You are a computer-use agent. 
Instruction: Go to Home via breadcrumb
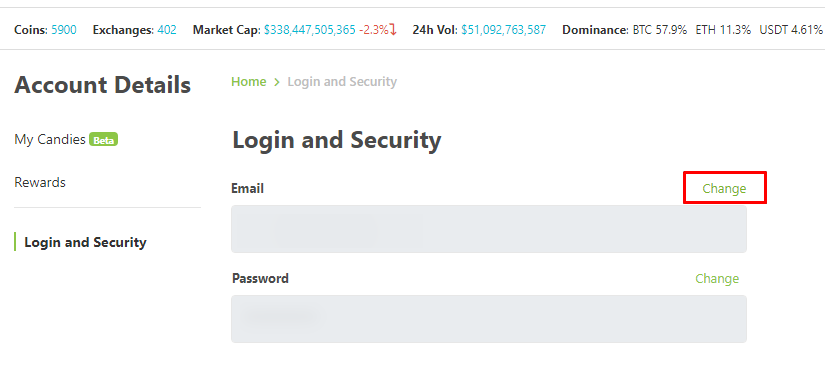pyautogui.click(x=249, y=82)
